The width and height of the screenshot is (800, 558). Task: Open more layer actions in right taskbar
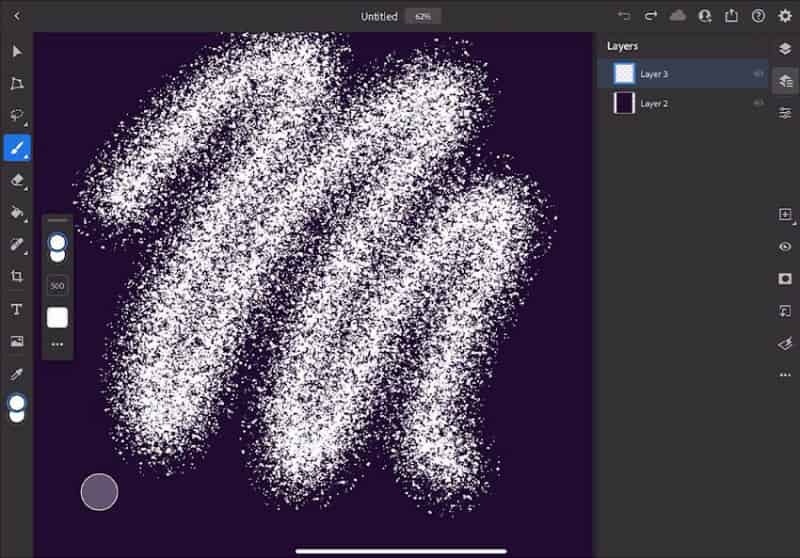pyautogui.click(x=785, y=375)
